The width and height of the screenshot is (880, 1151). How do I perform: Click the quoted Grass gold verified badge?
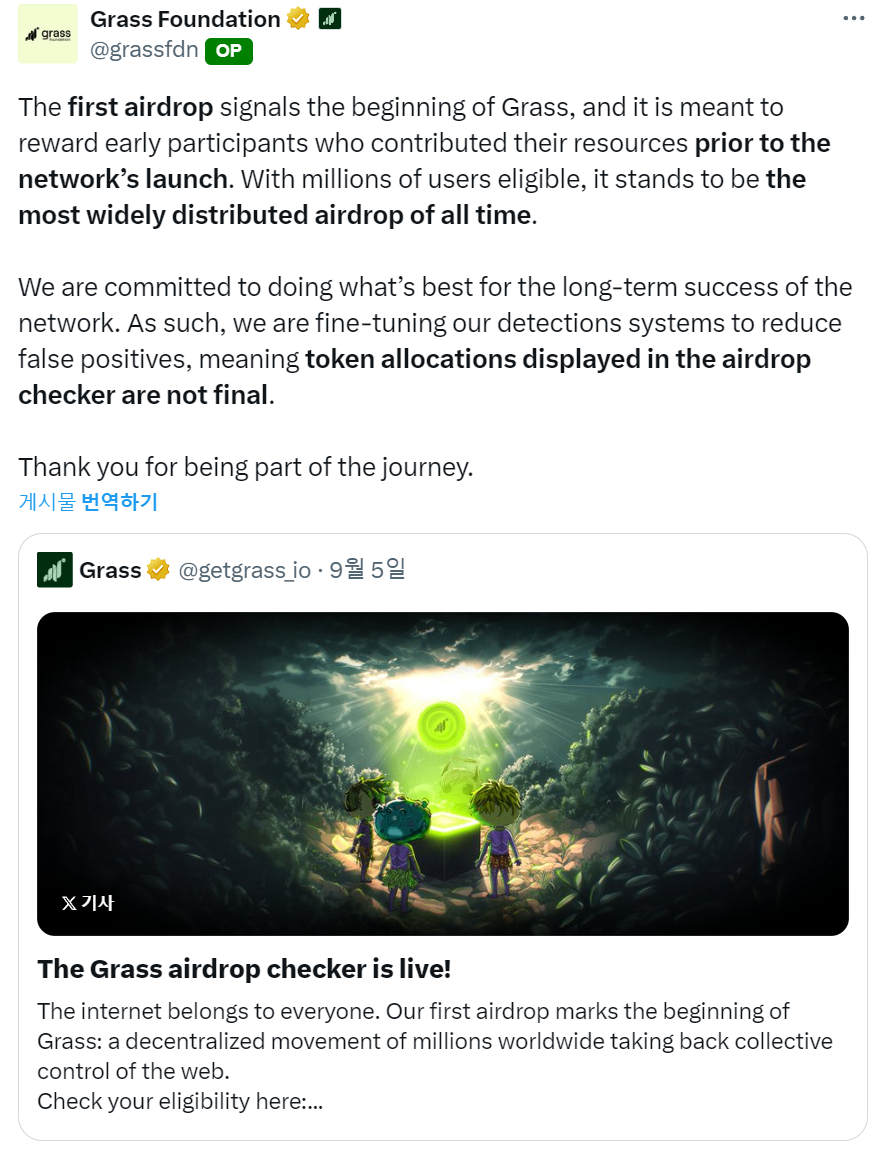(x=158, y=570)
